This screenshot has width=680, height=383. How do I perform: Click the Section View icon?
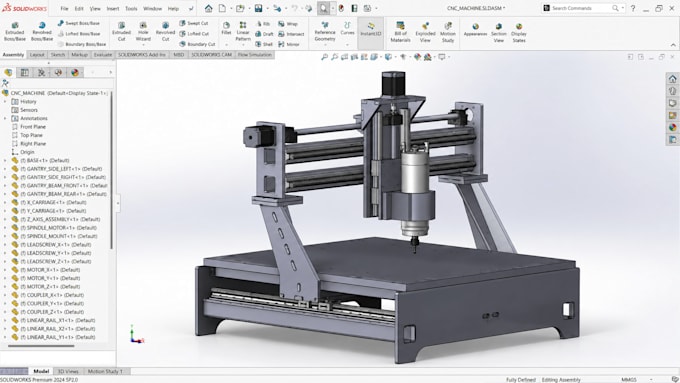tap(498, 33)
